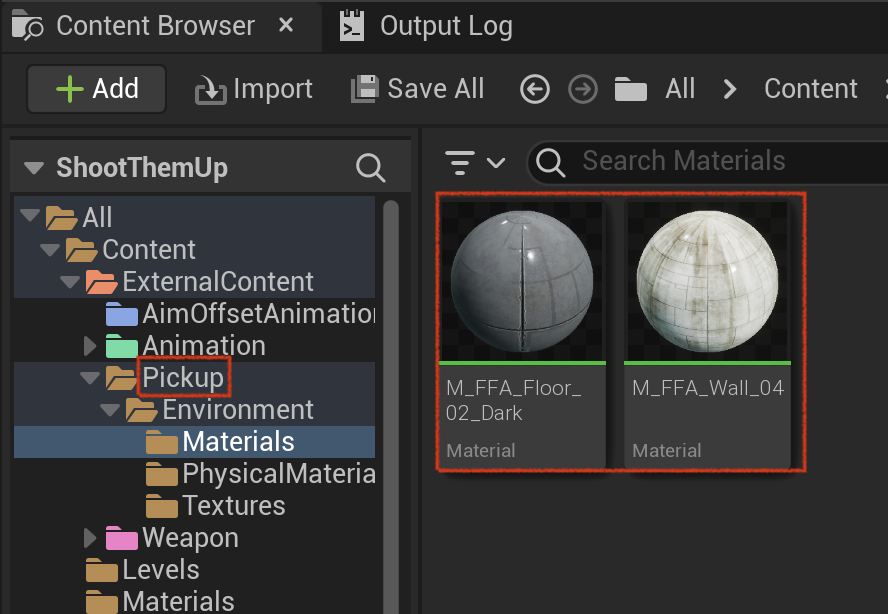Click the Add button

96,89
